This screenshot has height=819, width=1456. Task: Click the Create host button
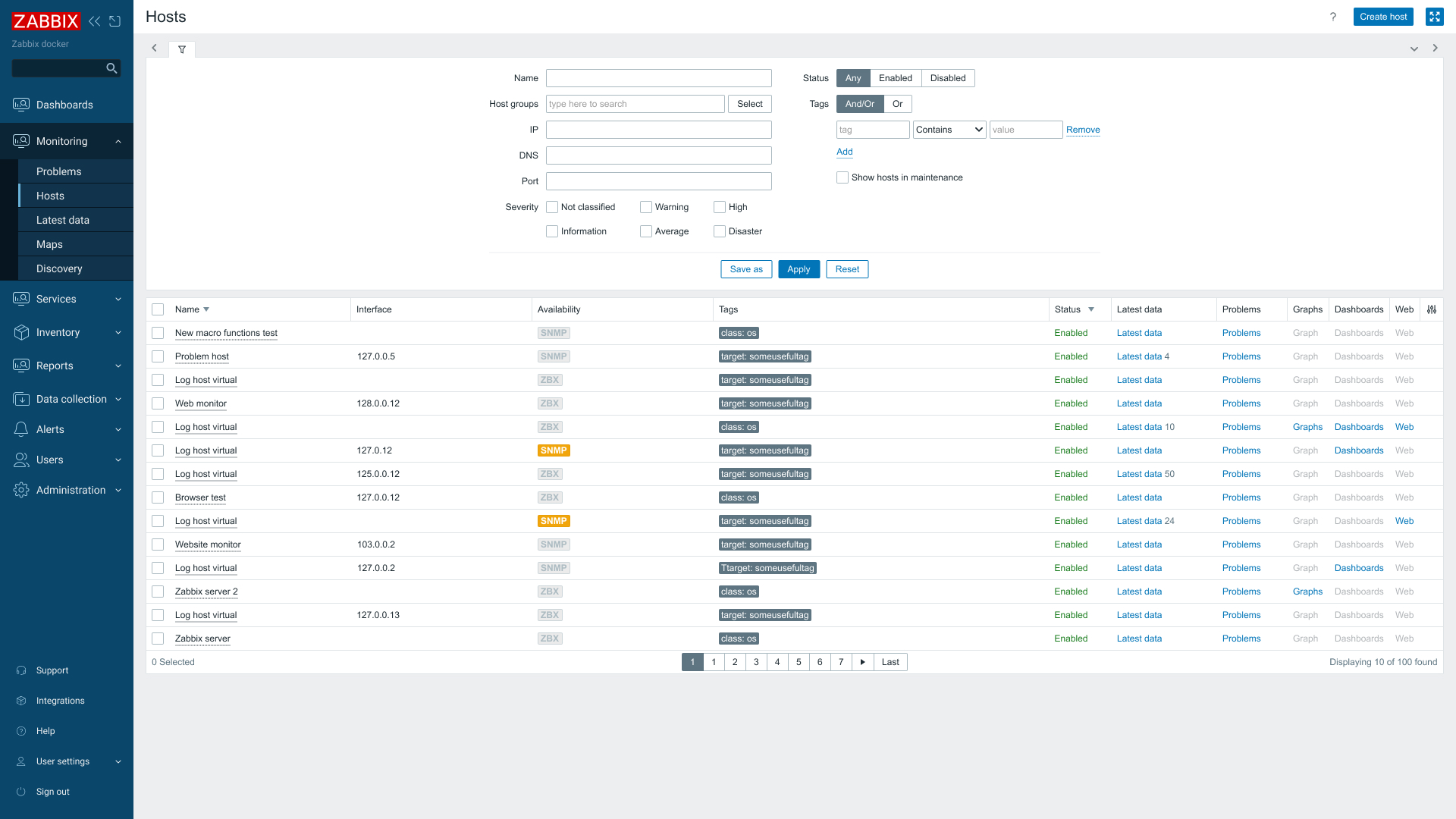pyautogui.click(x=1382, y=17)
